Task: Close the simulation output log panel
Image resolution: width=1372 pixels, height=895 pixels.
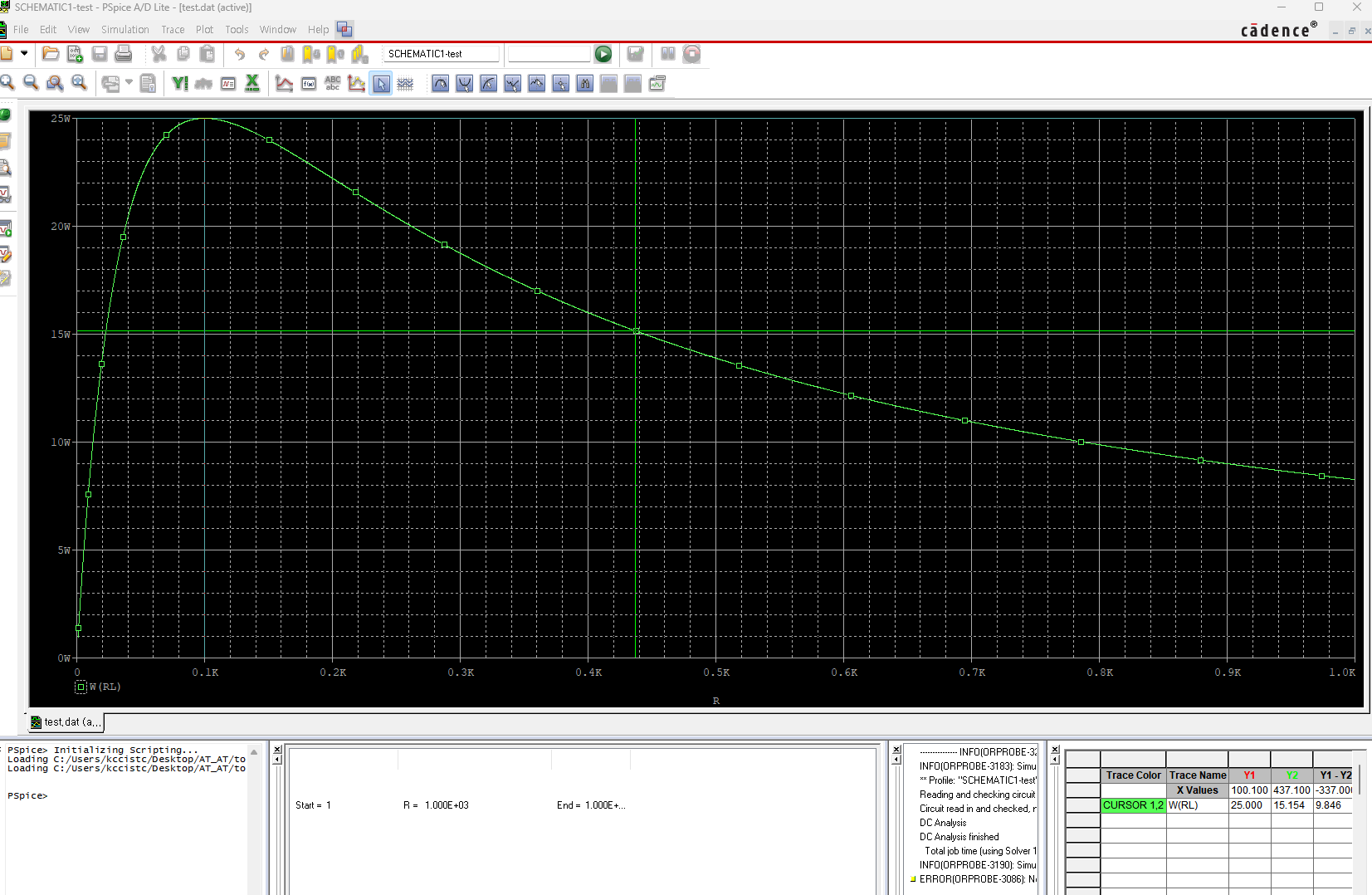Action: 896,750
